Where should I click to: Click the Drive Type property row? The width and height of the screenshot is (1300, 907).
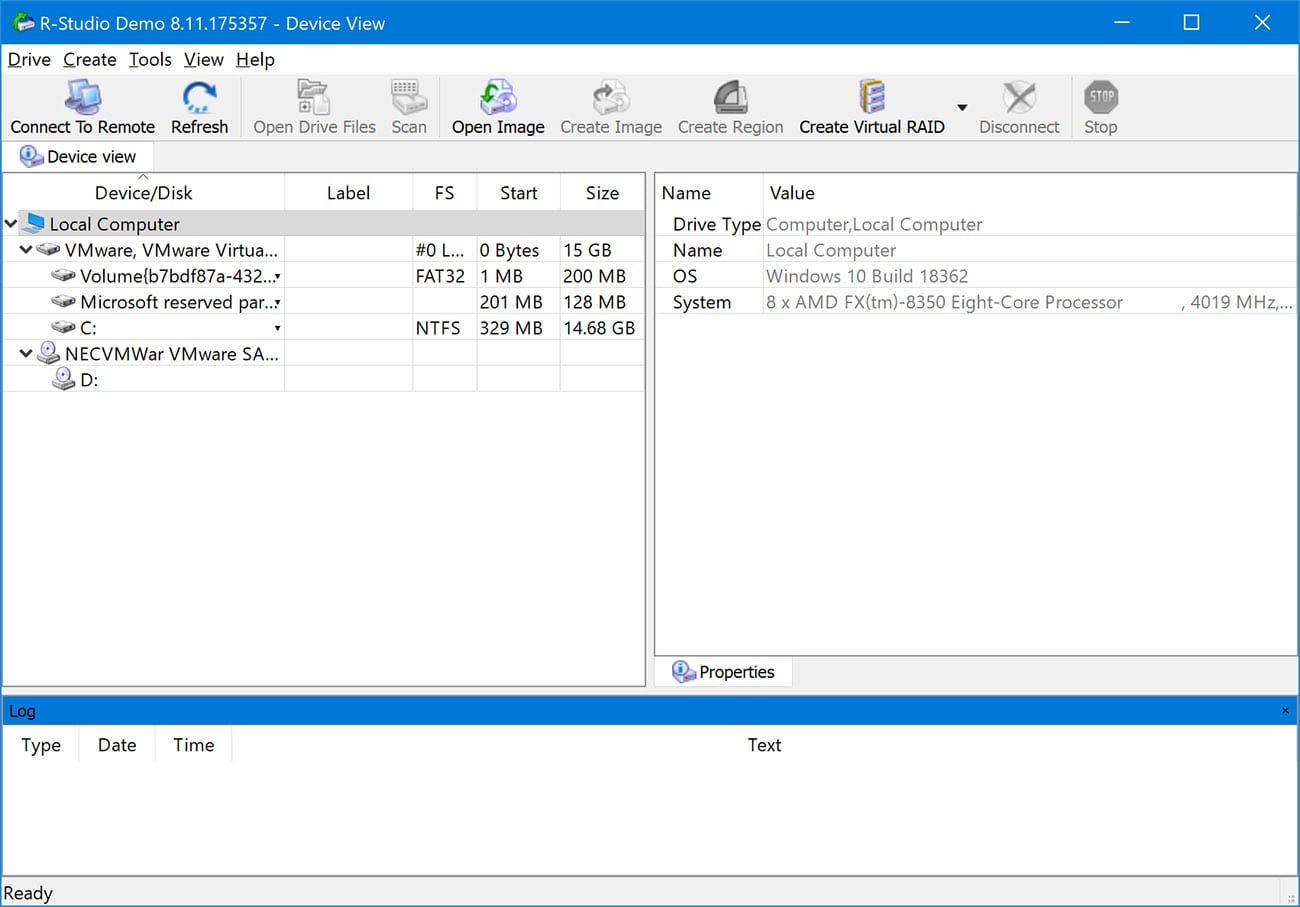coord(975,224)
